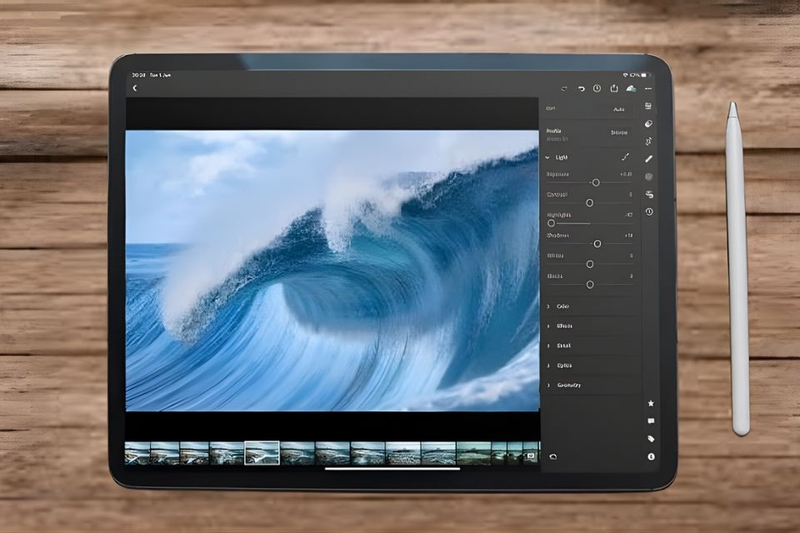Select the diagonal brush tool in side rail
Screen dimensions: 800x533
(x=648, y=159)
